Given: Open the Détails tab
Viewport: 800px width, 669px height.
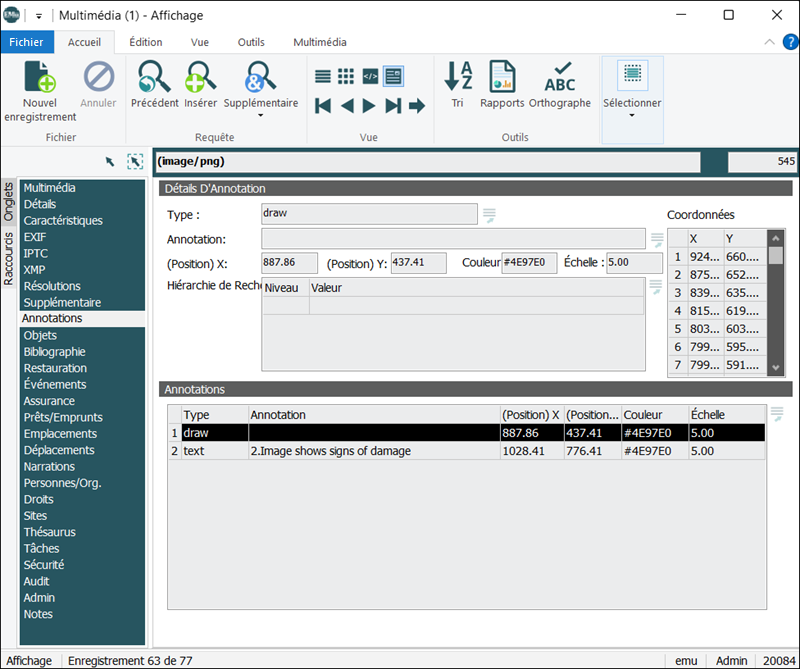Looking at the screenshot, I should (x=82, y=204).
